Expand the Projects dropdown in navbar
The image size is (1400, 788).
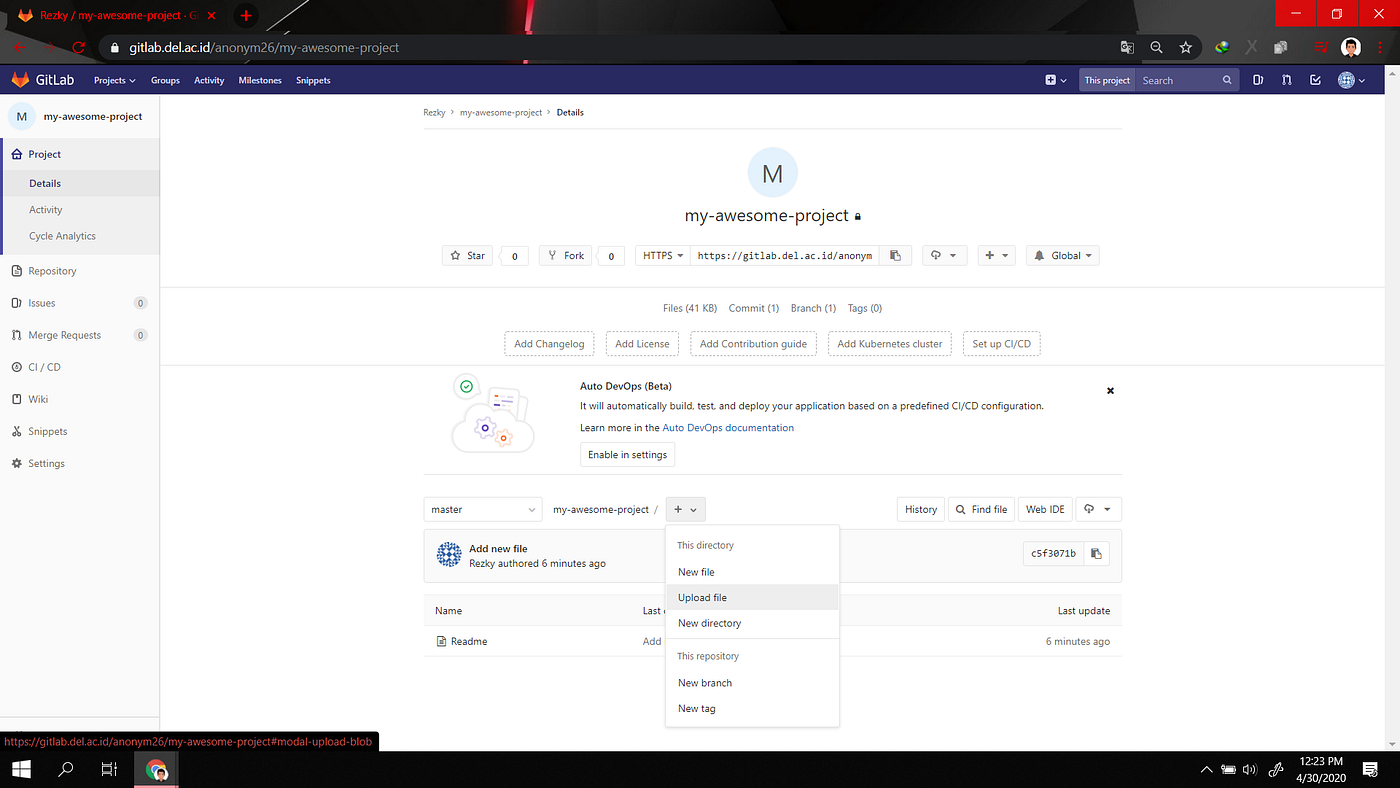click(x=115, y=80)
